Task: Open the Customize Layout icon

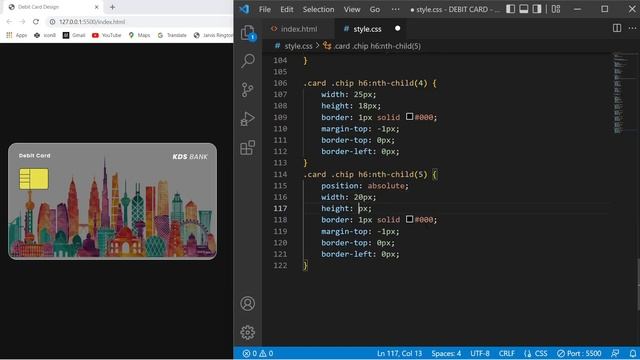Action: pos(556,9)
